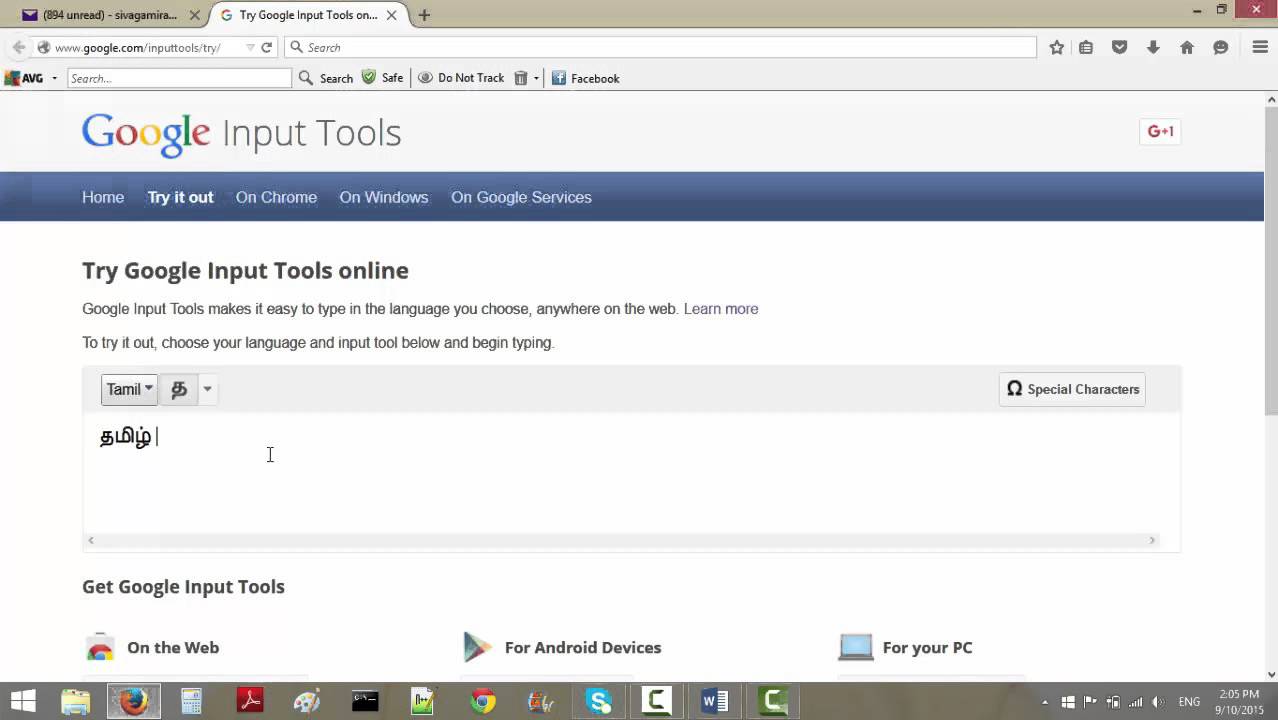Screen dimensions: 1278x720
Task: Click the page scrollbar down arrow
Action: click(1271, 674)
